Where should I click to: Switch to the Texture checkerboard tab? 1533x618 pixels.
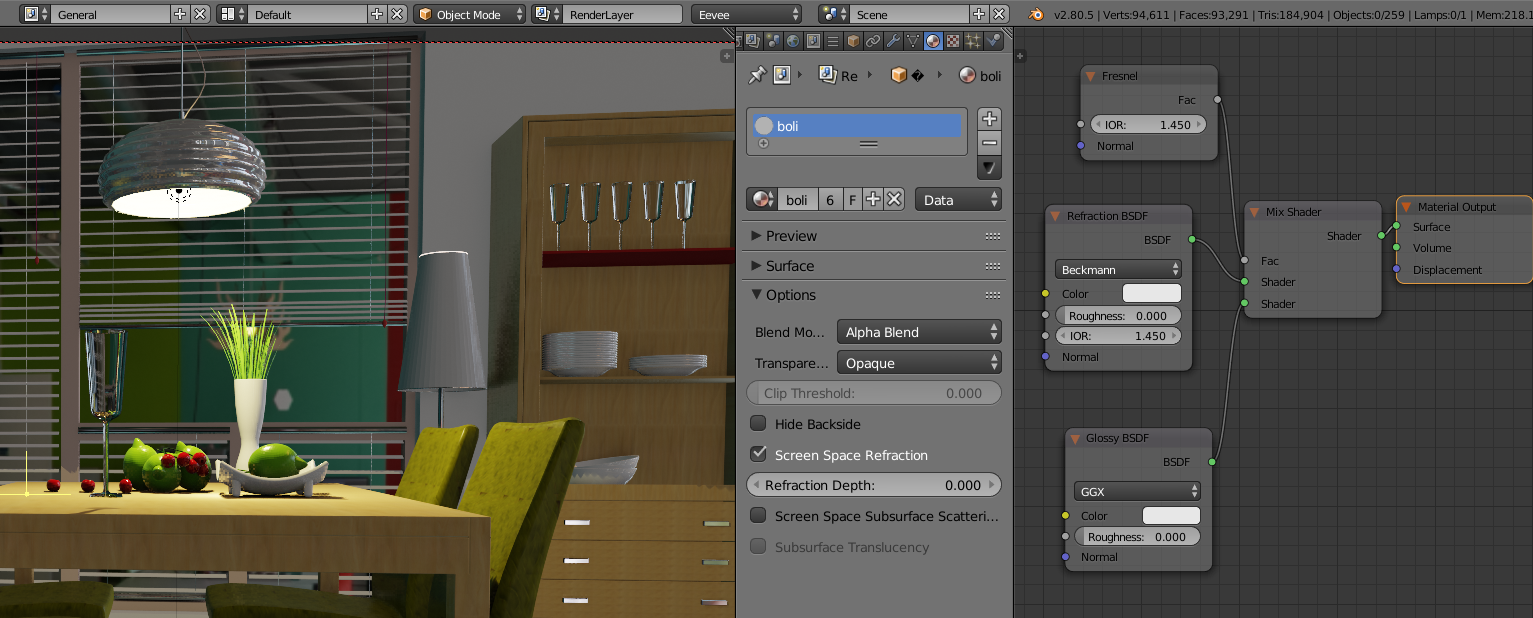point(953,41)
